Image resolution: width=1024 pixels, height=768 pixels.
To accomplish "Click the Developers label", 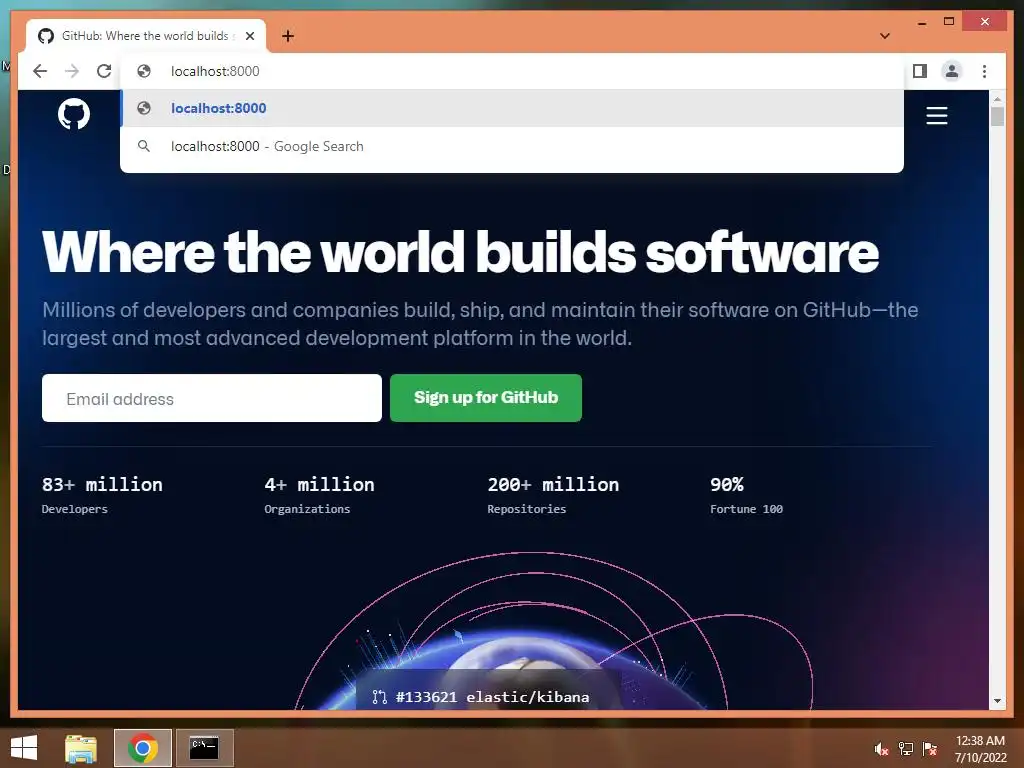I will click(x=74, y=509).
